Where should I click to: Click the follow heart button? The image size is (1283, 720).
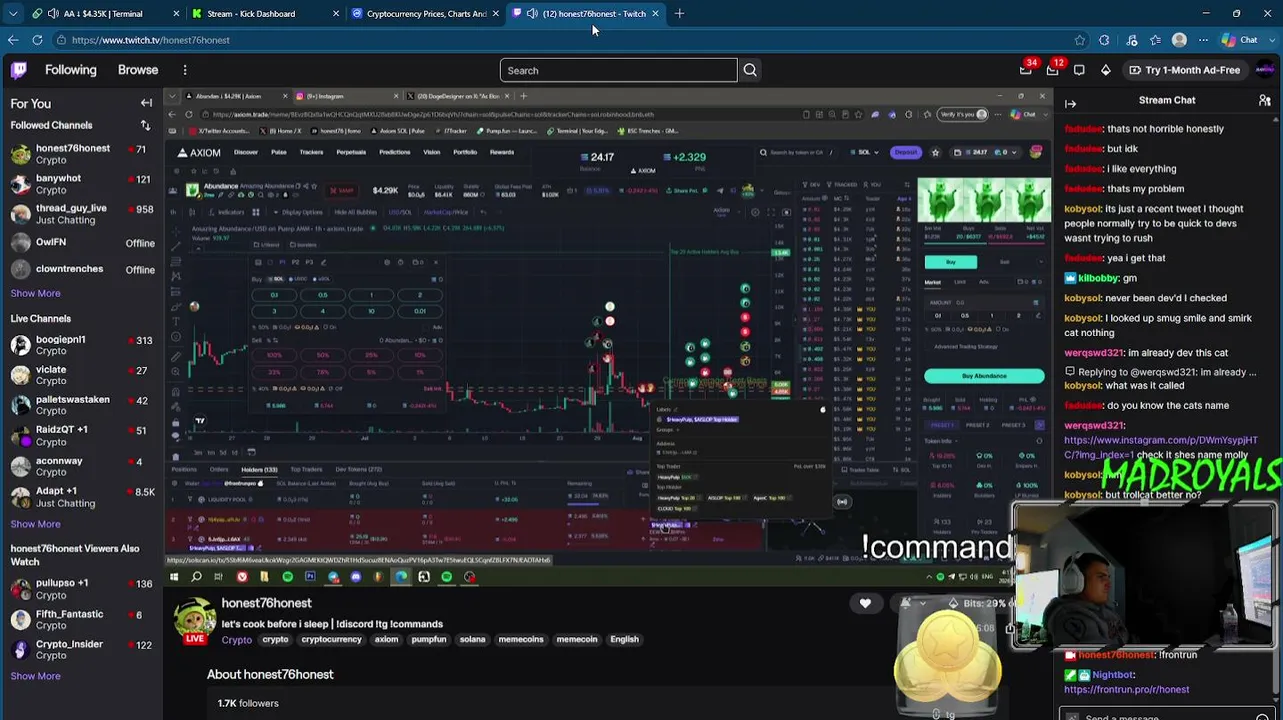pos(865,603)
